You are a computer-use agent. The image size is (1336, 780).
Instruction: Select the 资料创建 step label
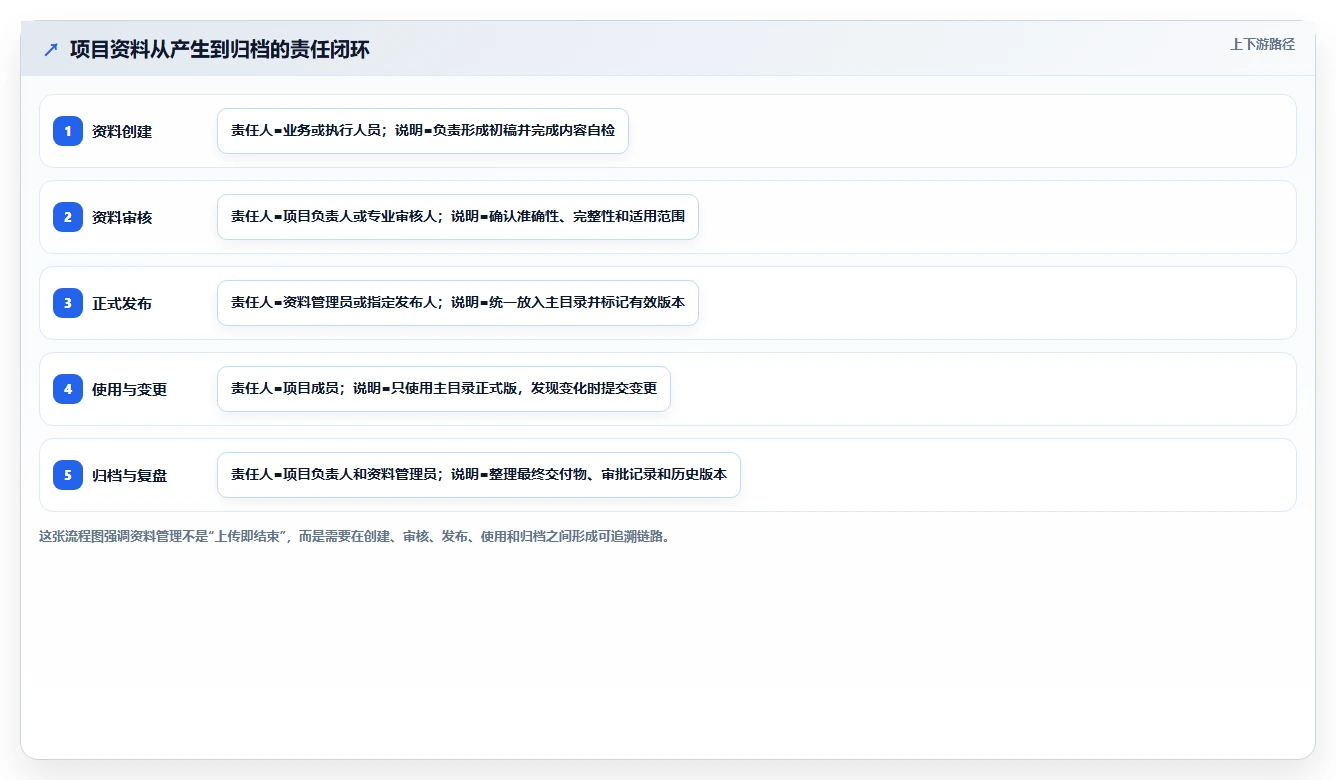click(x=122, y=131)
